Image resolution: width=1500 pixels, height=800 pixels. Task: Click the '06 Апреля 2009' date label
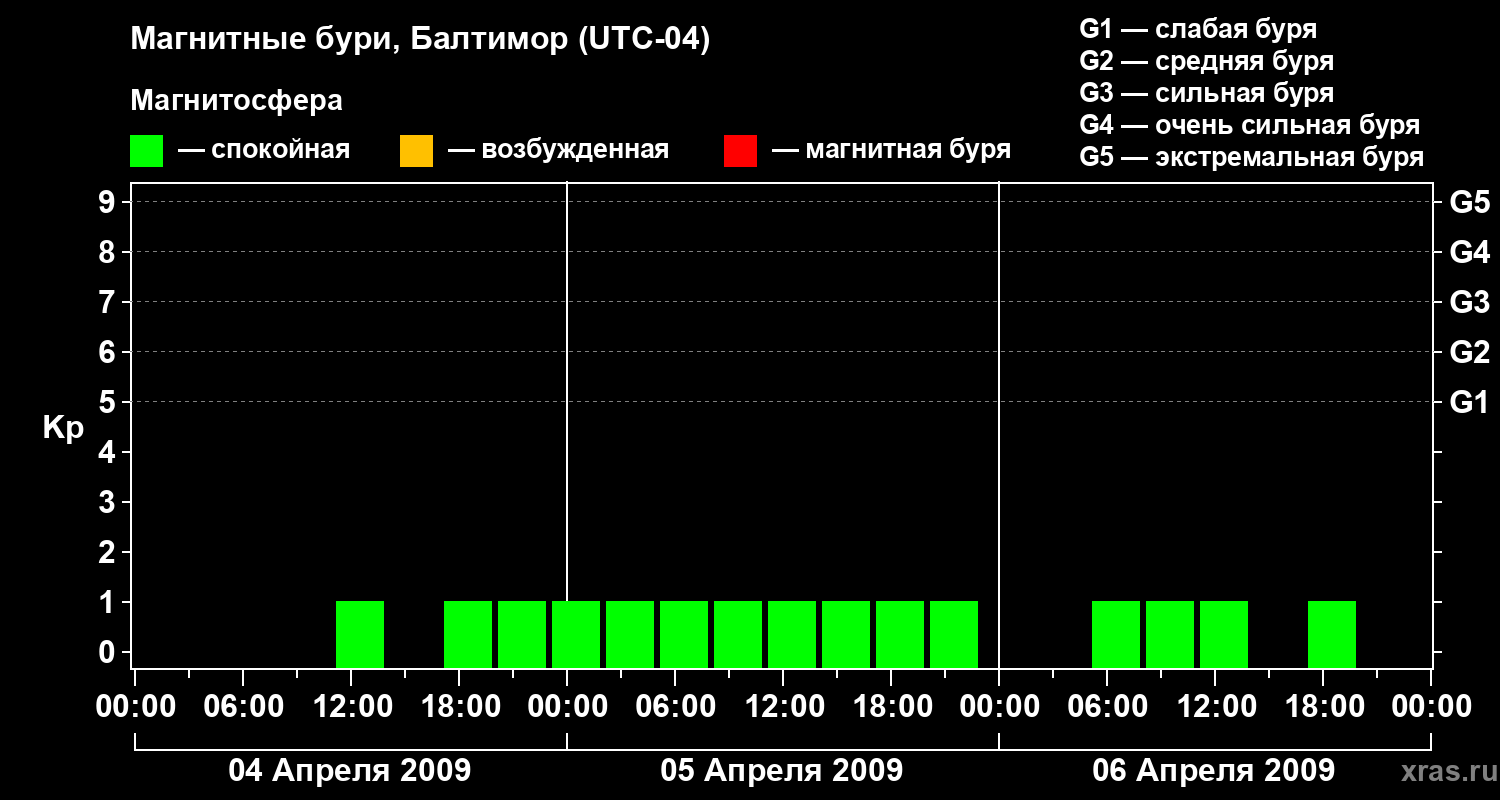1214,770
